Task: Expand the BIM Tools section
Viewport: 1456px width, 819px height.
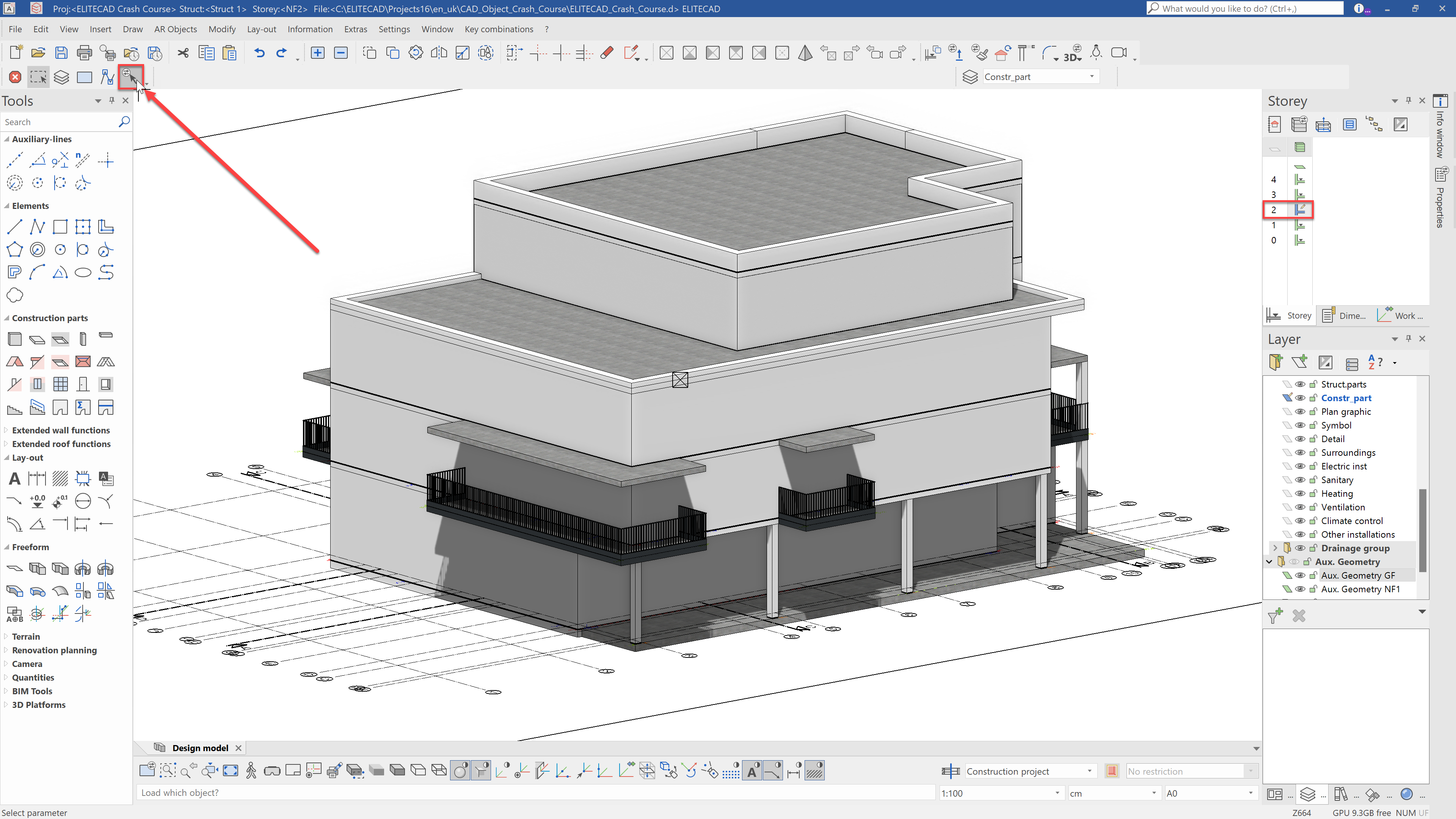Action: [6, 691]
